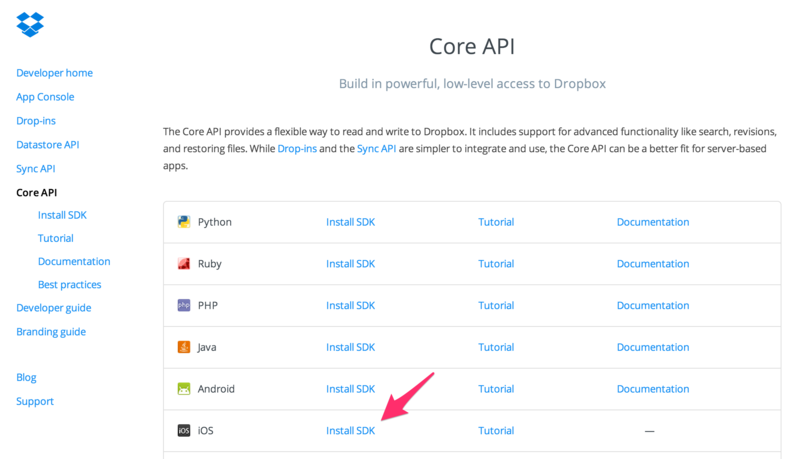Viewport: 800px width, 459px height.
Task: Open the Android Tutorial link
Action: [496, 389]
